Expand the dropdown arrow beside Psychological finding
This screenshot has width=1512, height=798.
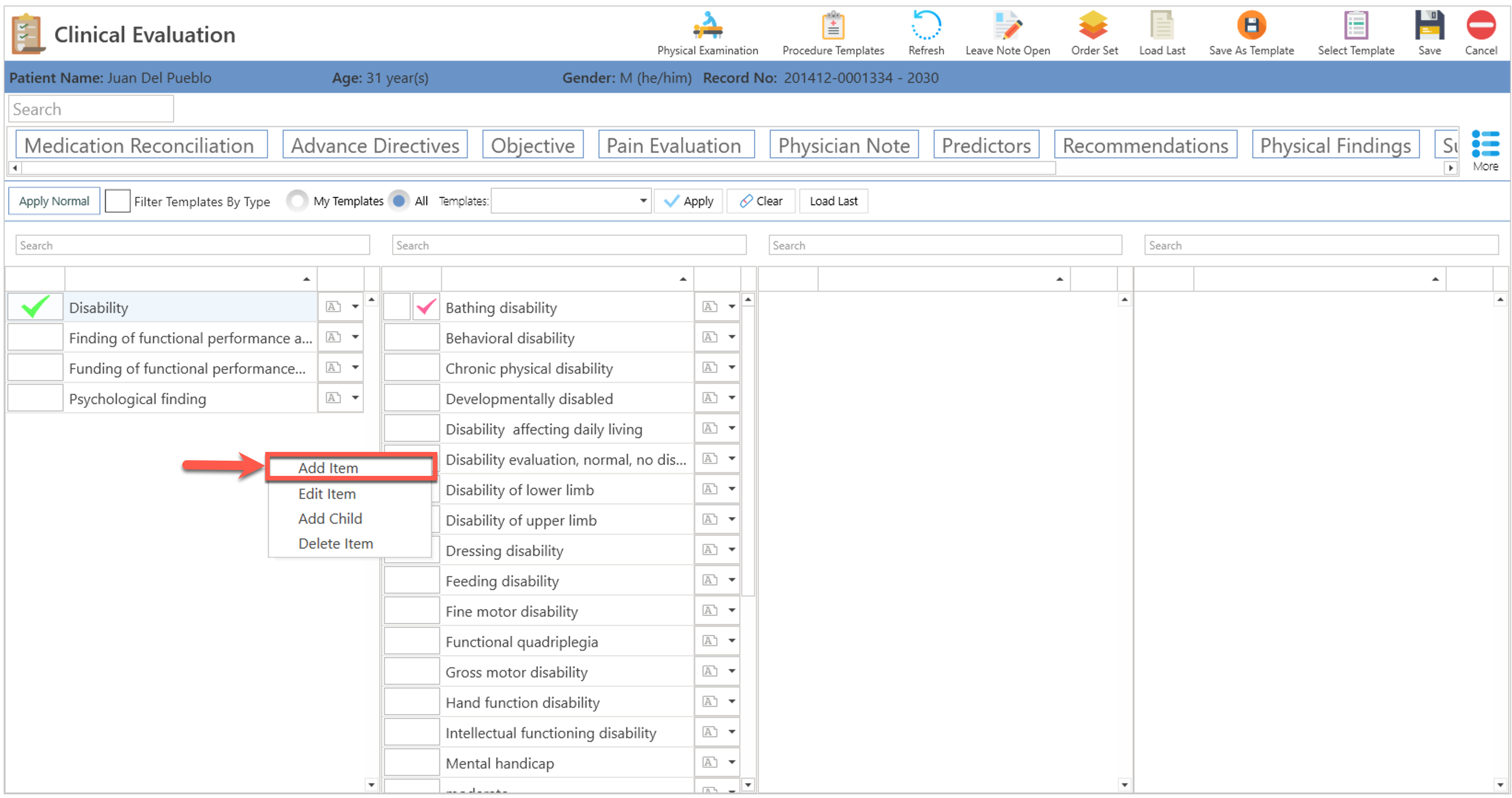[x=355, y=399]
